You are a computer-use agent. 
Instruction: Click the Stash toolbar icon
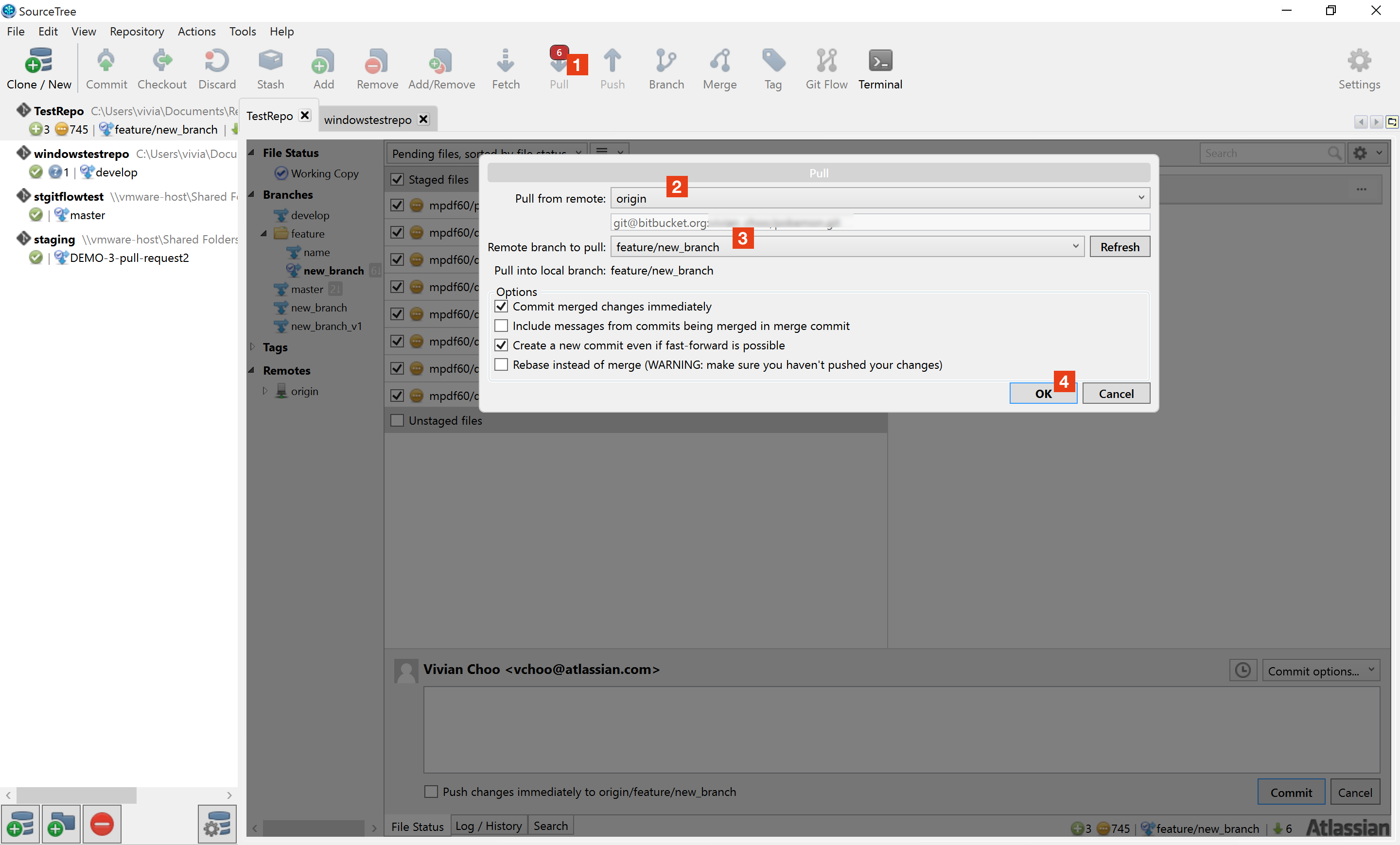pos(270,61)
